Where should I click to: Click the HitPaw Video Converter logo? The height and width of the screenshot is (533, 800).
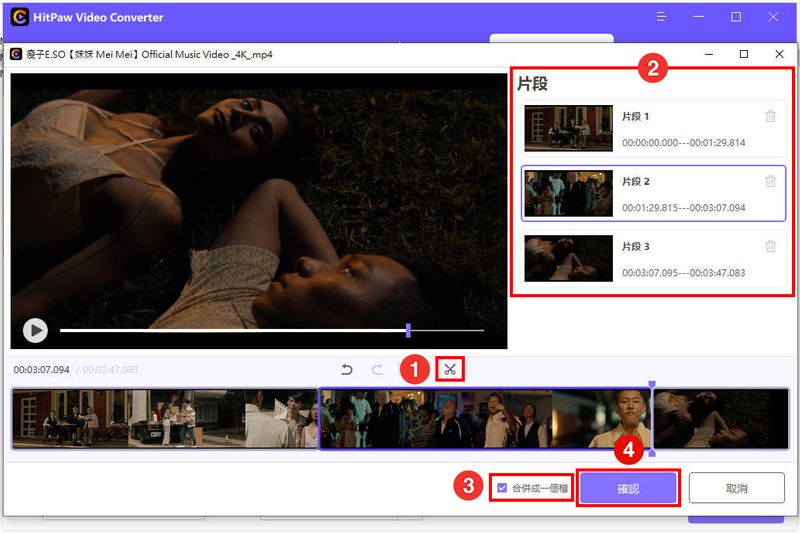coord(19,17)
